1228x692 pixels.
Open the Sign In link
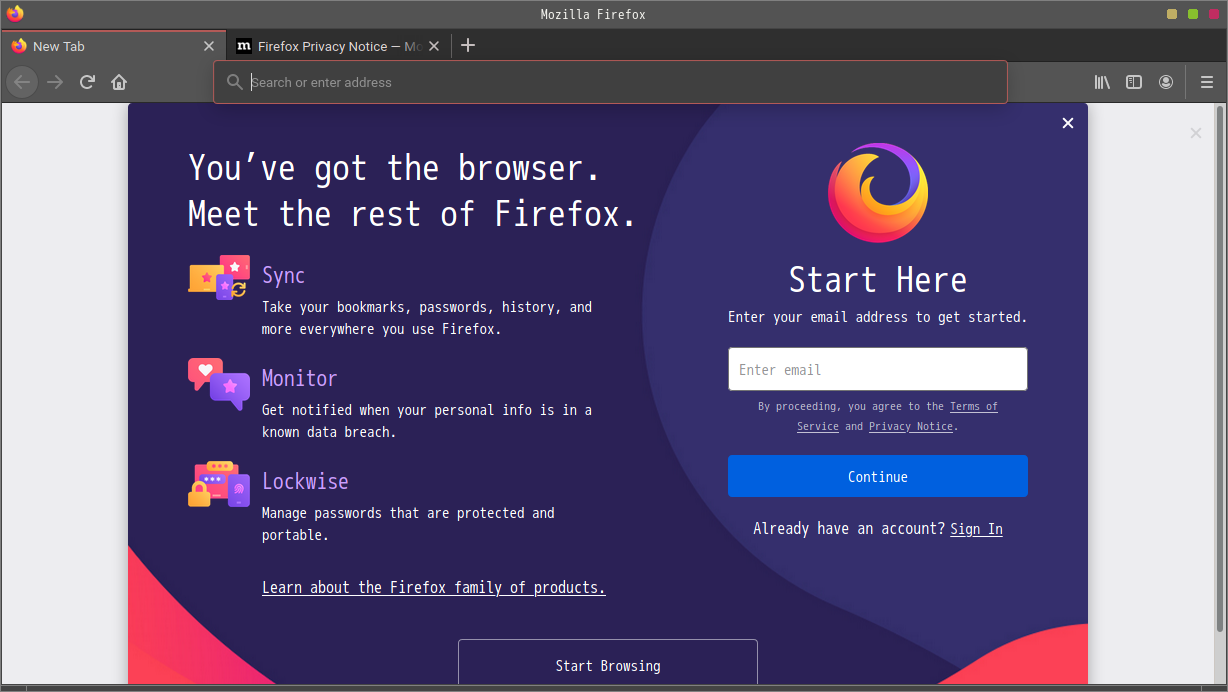(976, 529)
